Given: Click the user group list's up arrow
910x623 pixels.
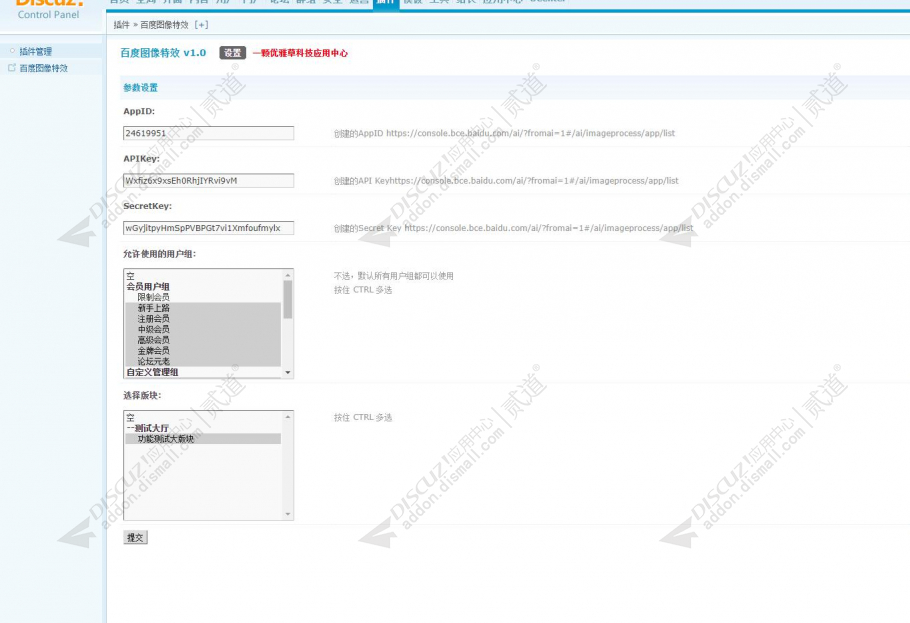Looking at the screenshot, I should pos(288,275).
